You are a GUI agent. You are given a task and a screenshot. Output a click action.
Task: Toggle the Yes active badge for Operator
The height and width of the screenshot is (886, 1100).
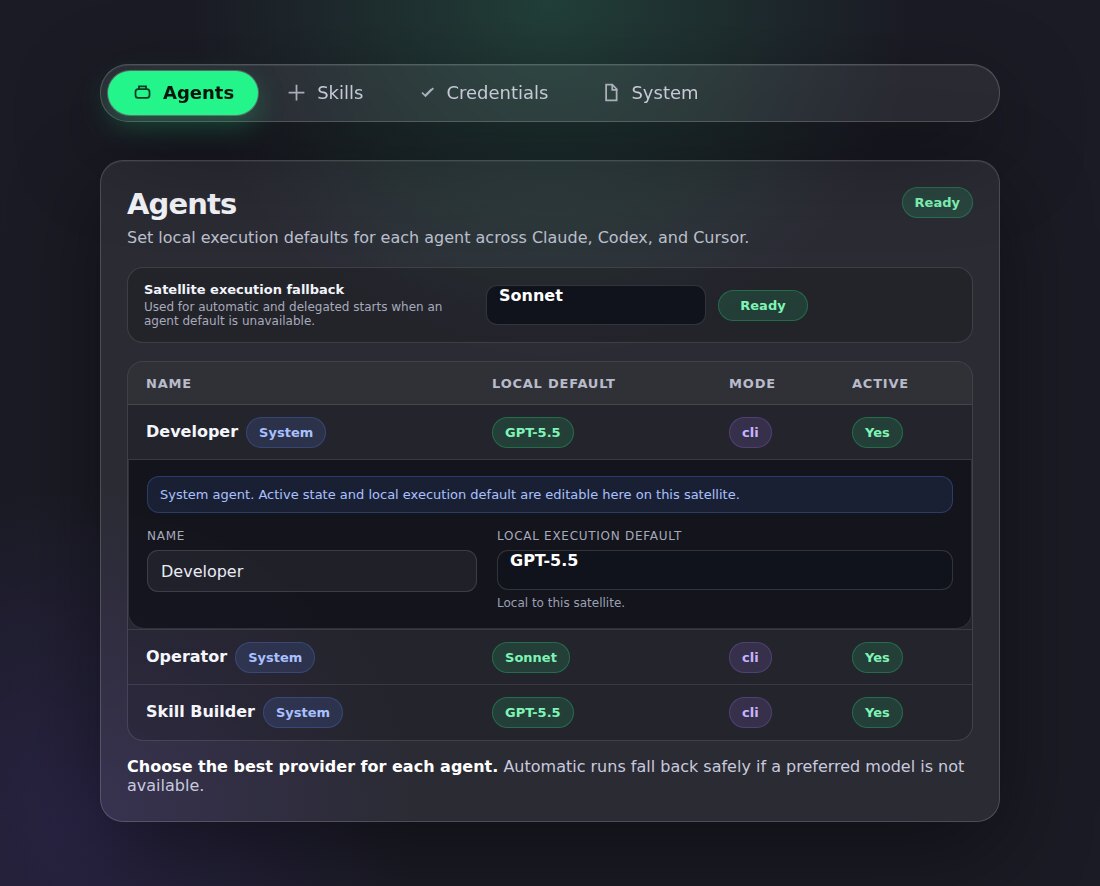click(x=877, y=657)
